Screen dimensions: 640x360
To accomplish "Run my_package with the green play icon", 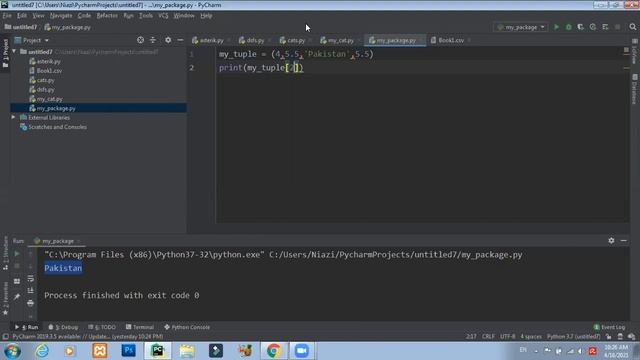I will (556, 27).
